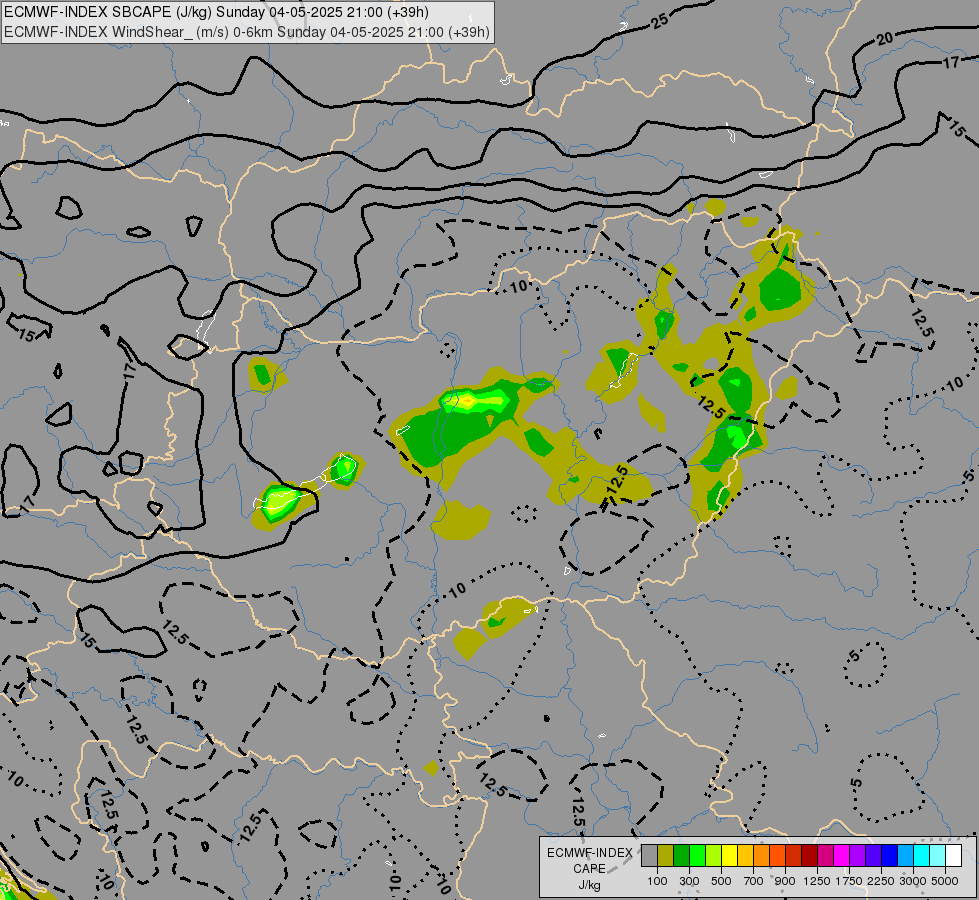Select the bright green legend swatch
Image resolution: width=979 pixels, height=900 pixels.
(697, 856)
